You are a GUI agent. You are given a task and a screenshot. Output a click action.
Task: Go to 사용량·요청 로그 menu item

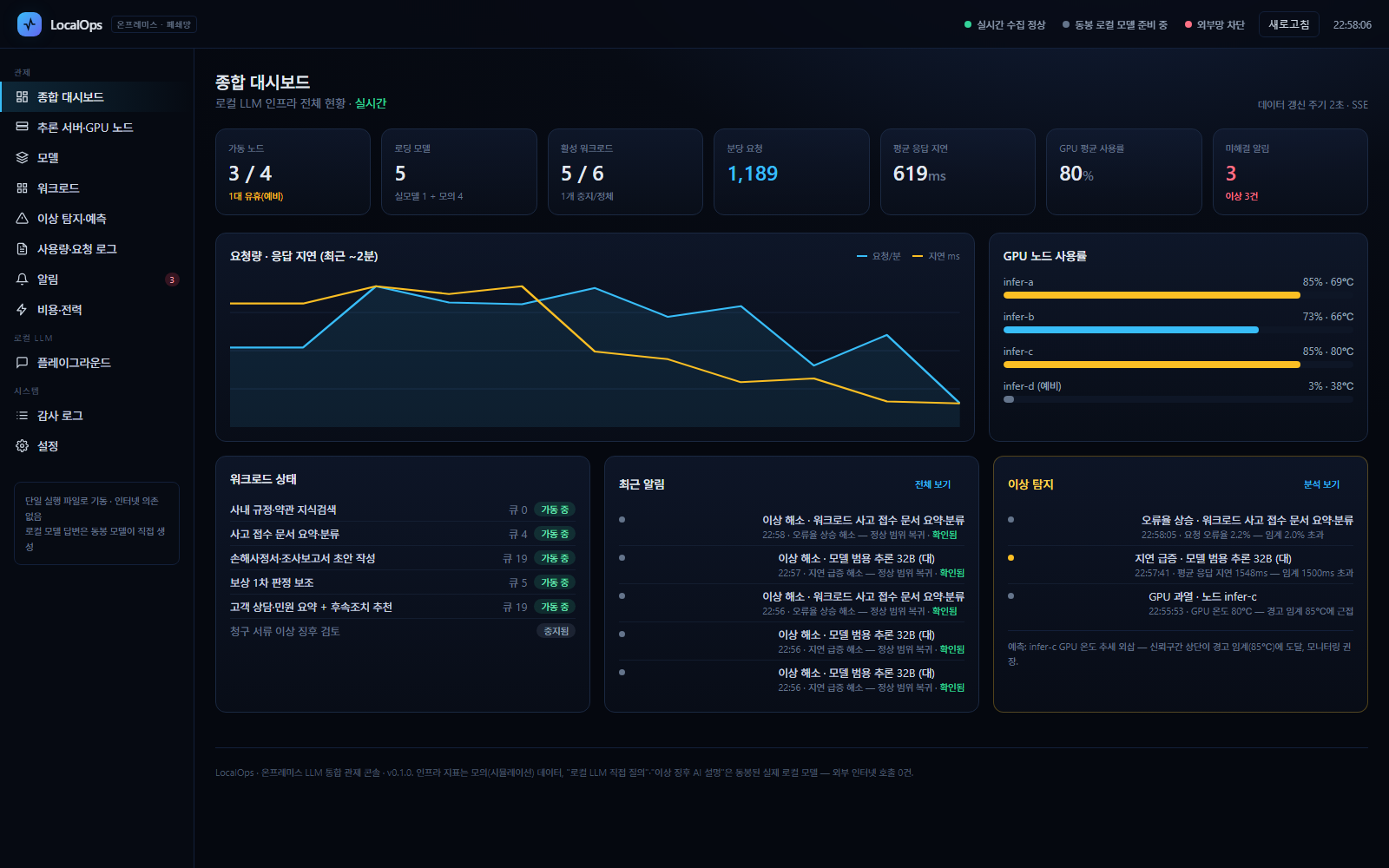click(96, 249)
